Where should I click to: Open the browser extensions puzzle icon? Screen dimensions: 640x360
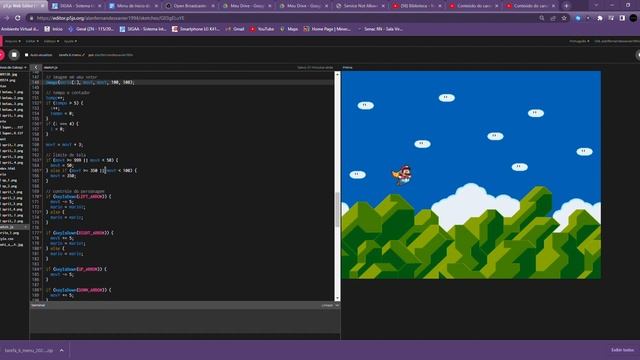point(600,18)
